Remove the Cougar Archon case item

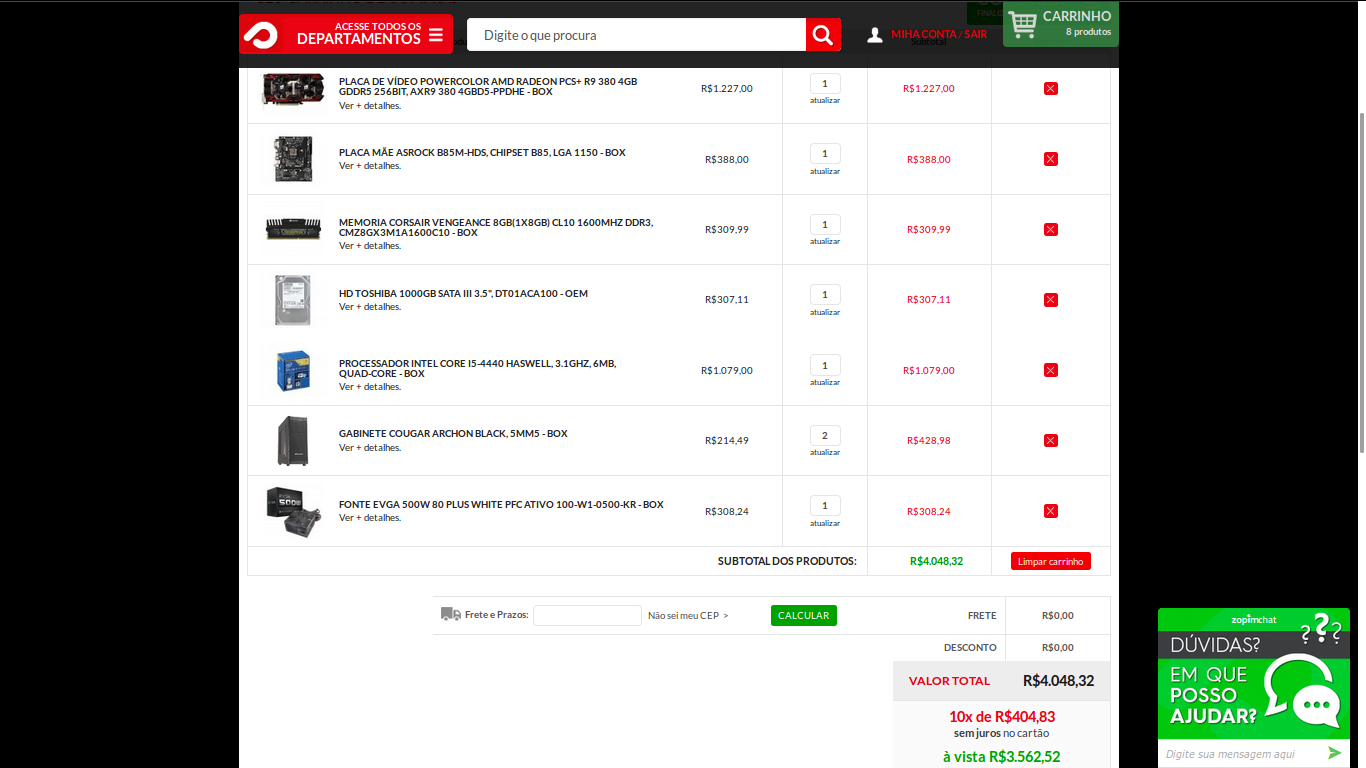1050,441
